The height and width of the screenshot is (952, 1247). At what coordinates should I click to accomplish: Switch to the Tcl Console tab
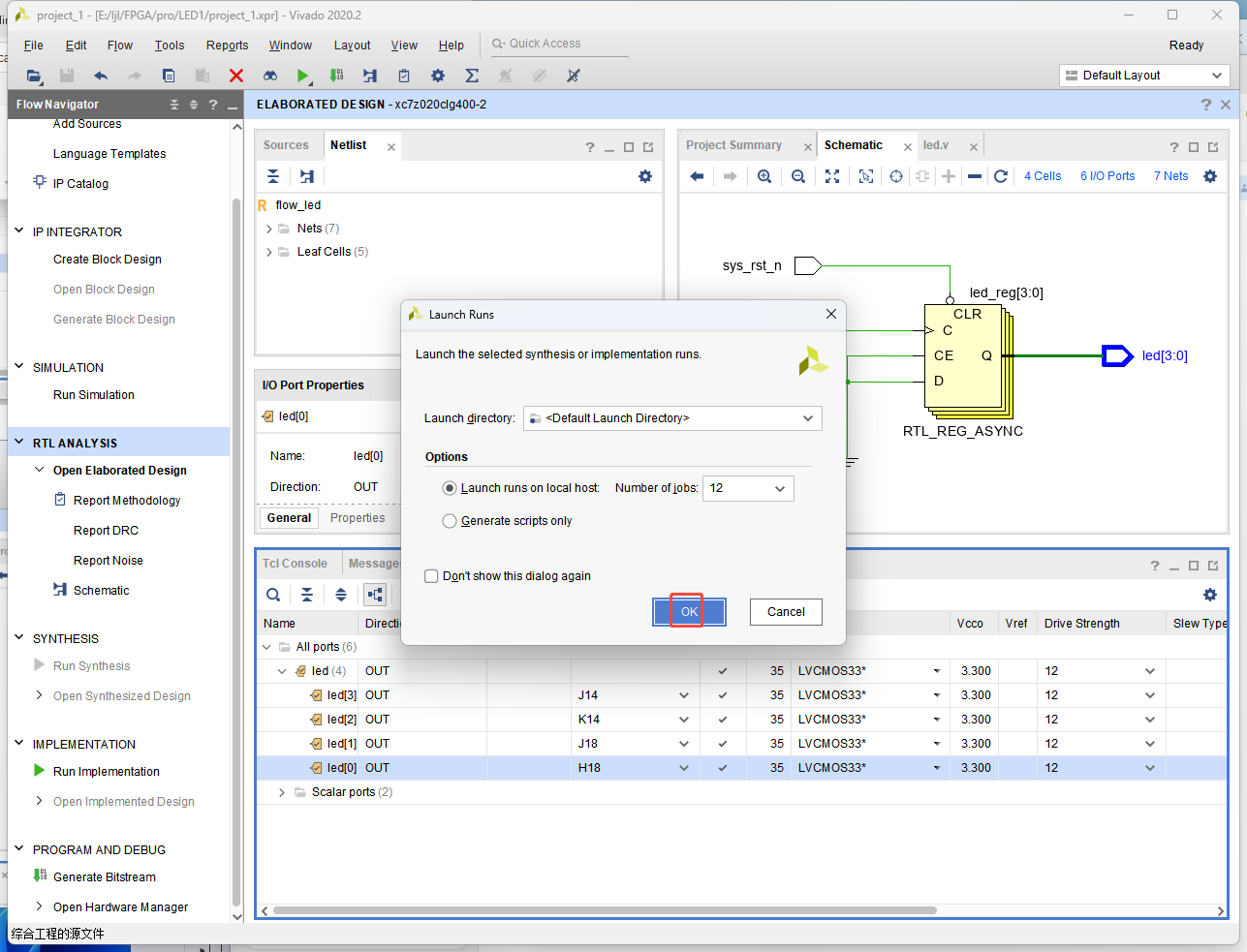295,564
